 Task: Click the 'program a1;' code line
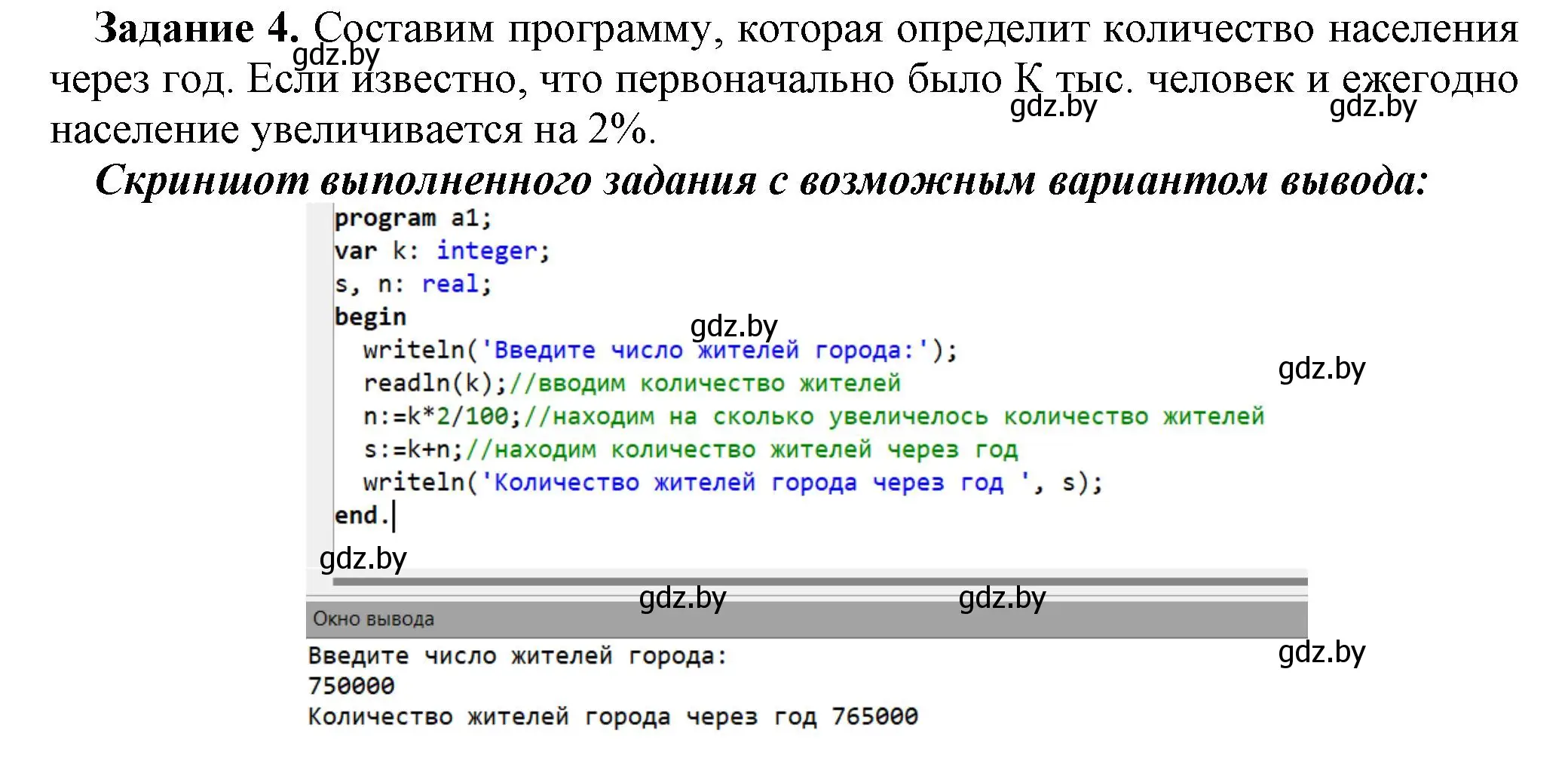[x=413, y=219]
